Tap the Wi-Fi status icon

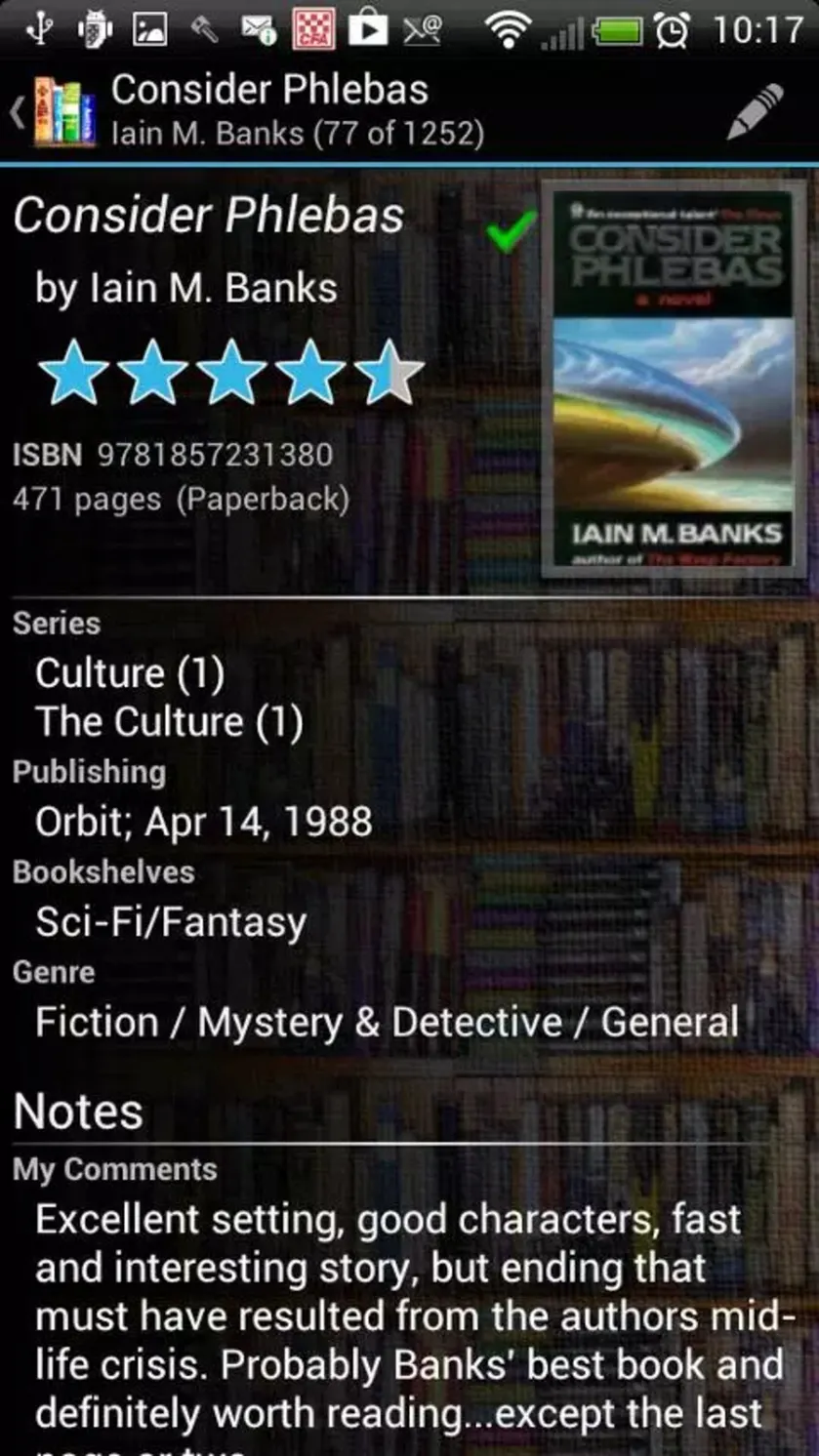pos(508,30)
